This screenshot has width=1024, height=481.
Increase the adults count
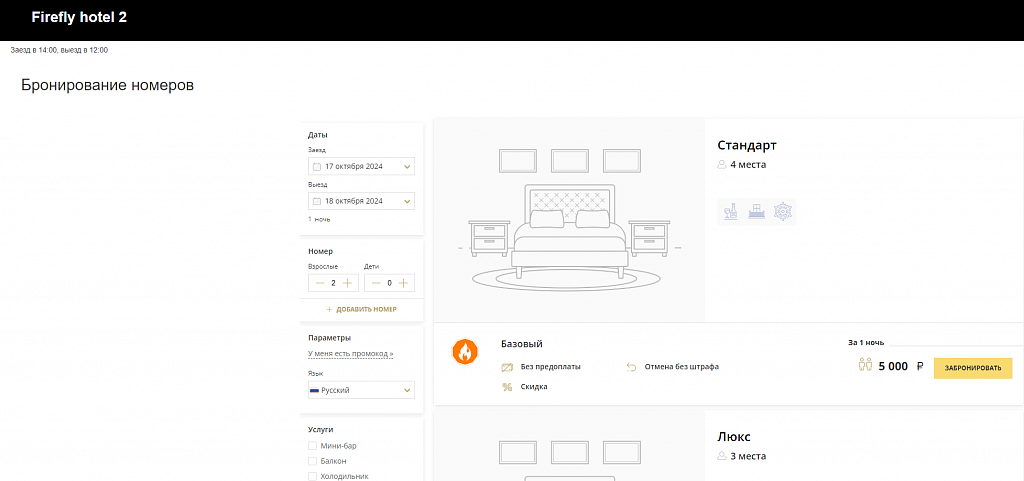coord(347,283)
